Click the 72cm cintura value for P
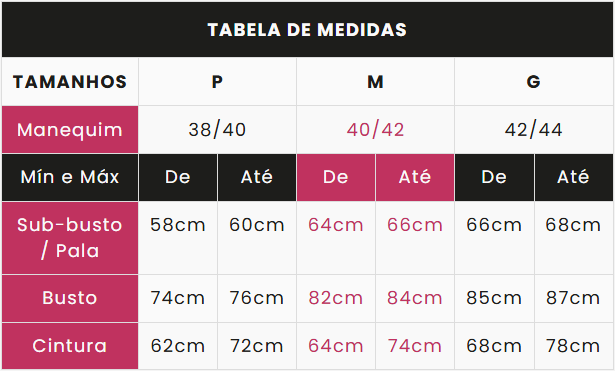615x371 pixels. point(257,346)
